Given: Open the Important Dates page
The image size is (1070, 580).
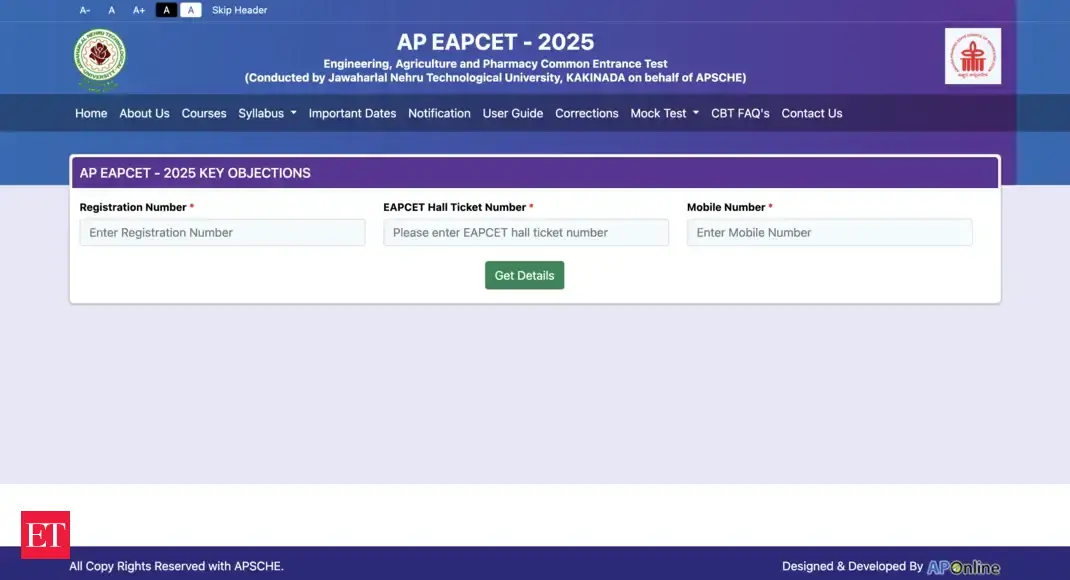Looking at the screenshot, I should (352, 113).
